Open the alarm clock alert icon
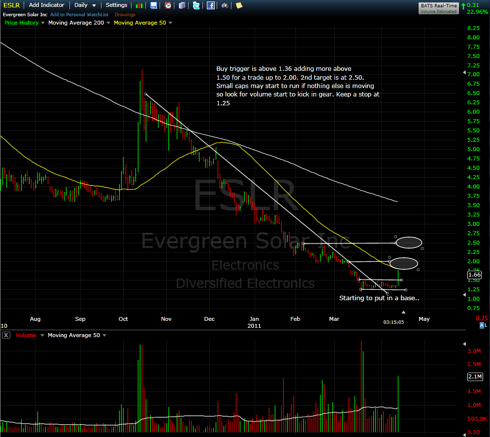 click(168, 5)
